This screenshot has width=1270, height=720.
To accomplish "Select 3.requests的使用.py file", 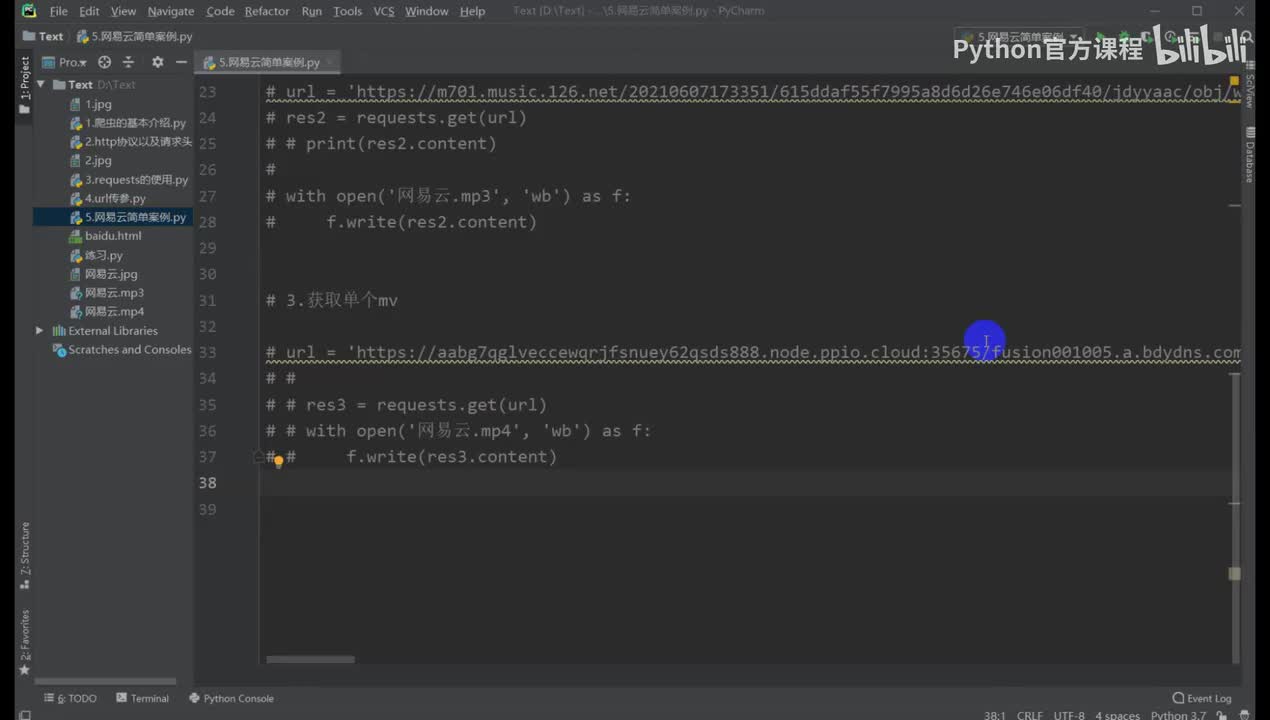I will pyautogui.click(x=129, y=180).
